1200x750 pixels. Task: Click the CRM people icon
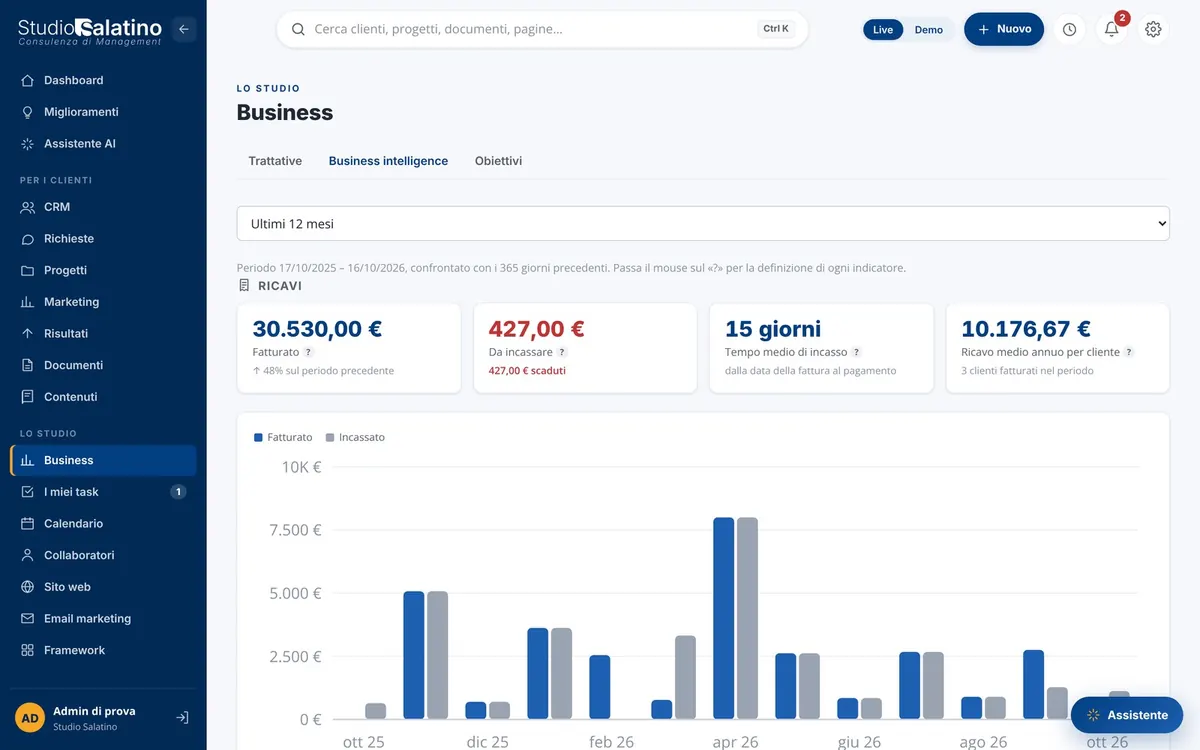[27, 207]
